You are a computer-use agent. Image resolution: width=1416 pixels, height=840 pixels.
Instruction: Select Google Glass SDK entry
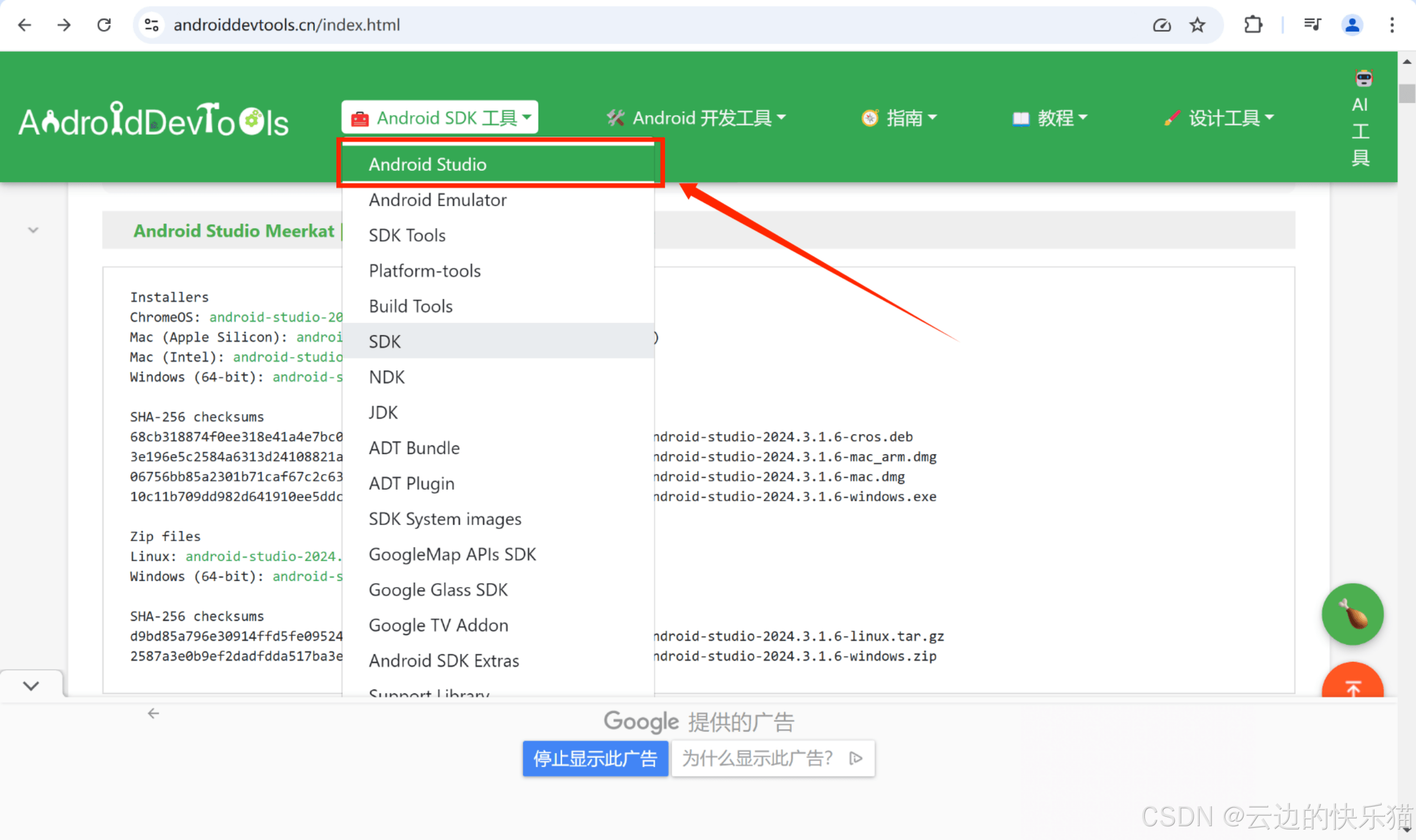(498, 590)
